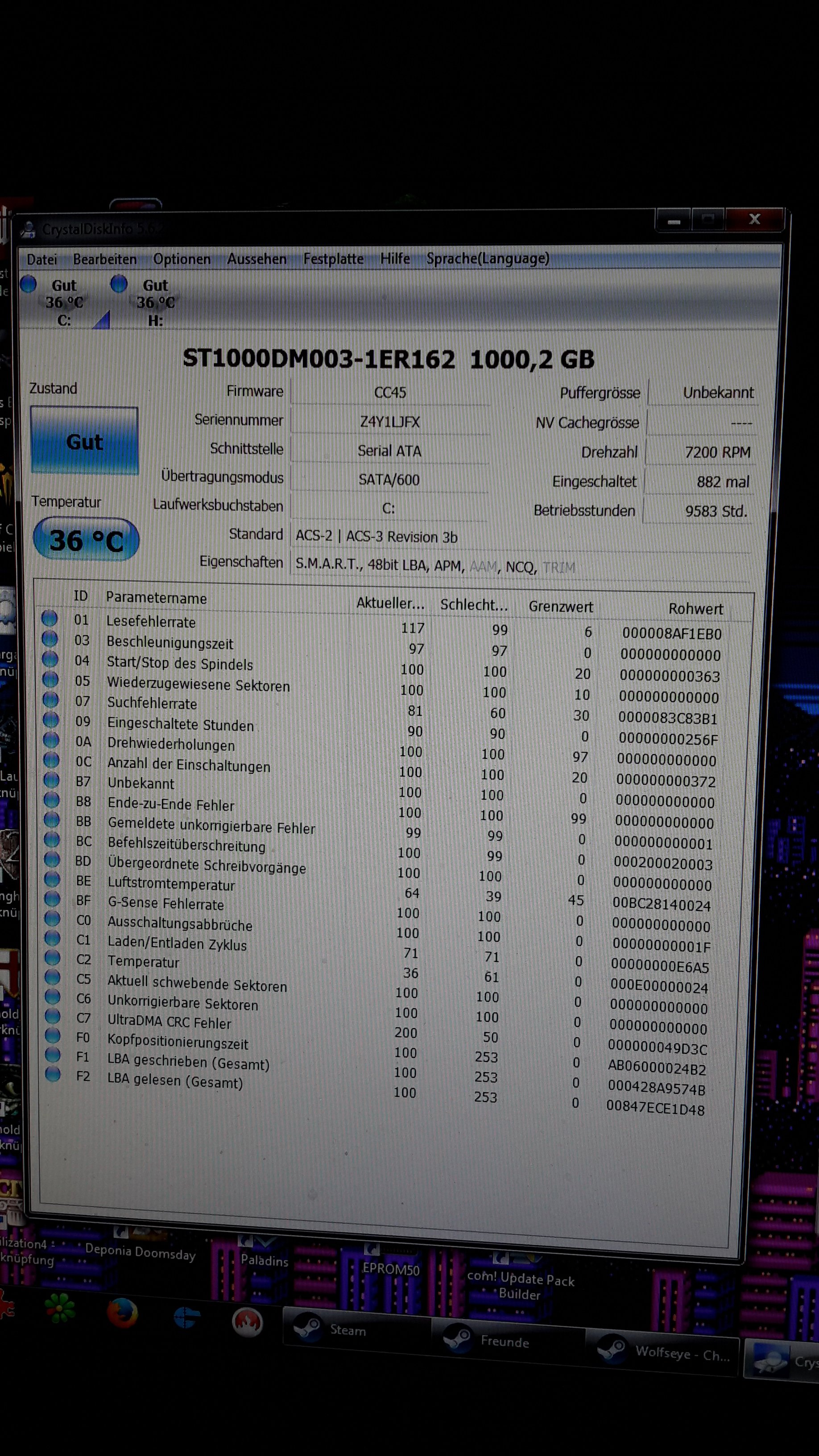Viewport: 819px width, 1456px height.
Task: Click the serial number field Z4Y1LJFX
Action: click(389, 422)
